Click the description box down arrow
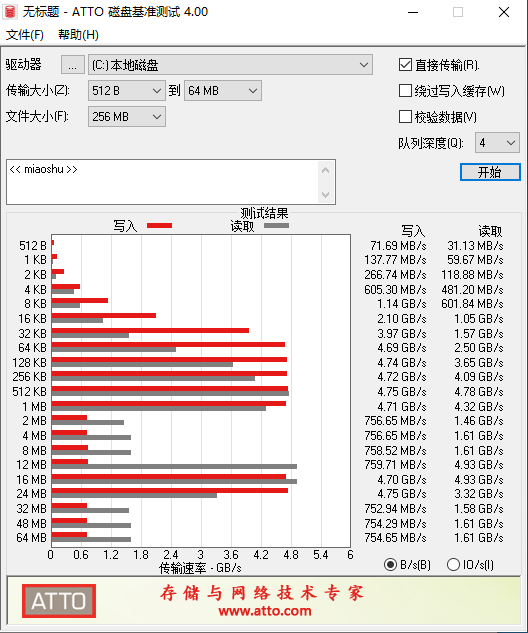 [x=325, y=195]
